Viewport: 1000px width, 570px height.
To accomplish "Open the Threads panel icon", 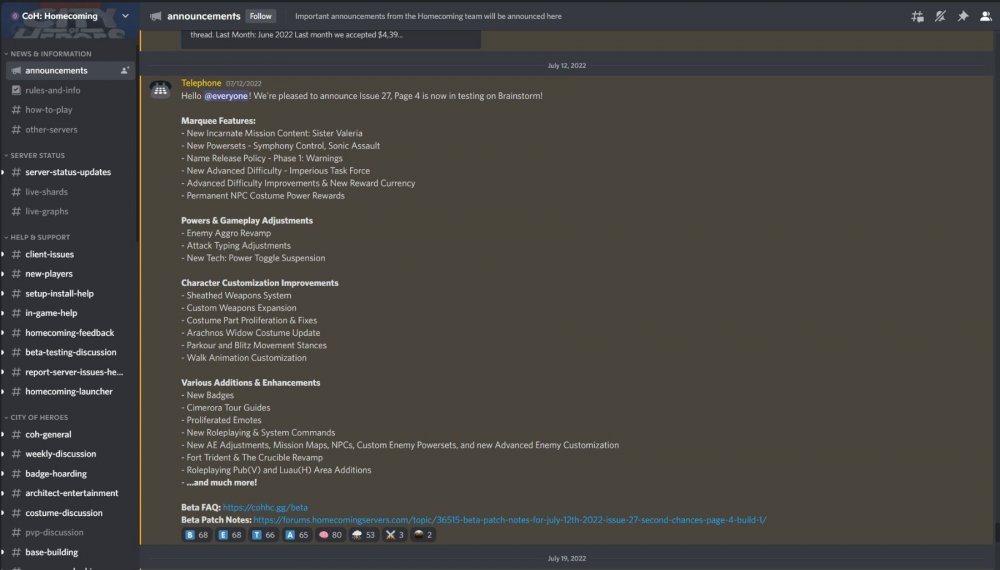I will pyautogui.click(x=917, y=16).
